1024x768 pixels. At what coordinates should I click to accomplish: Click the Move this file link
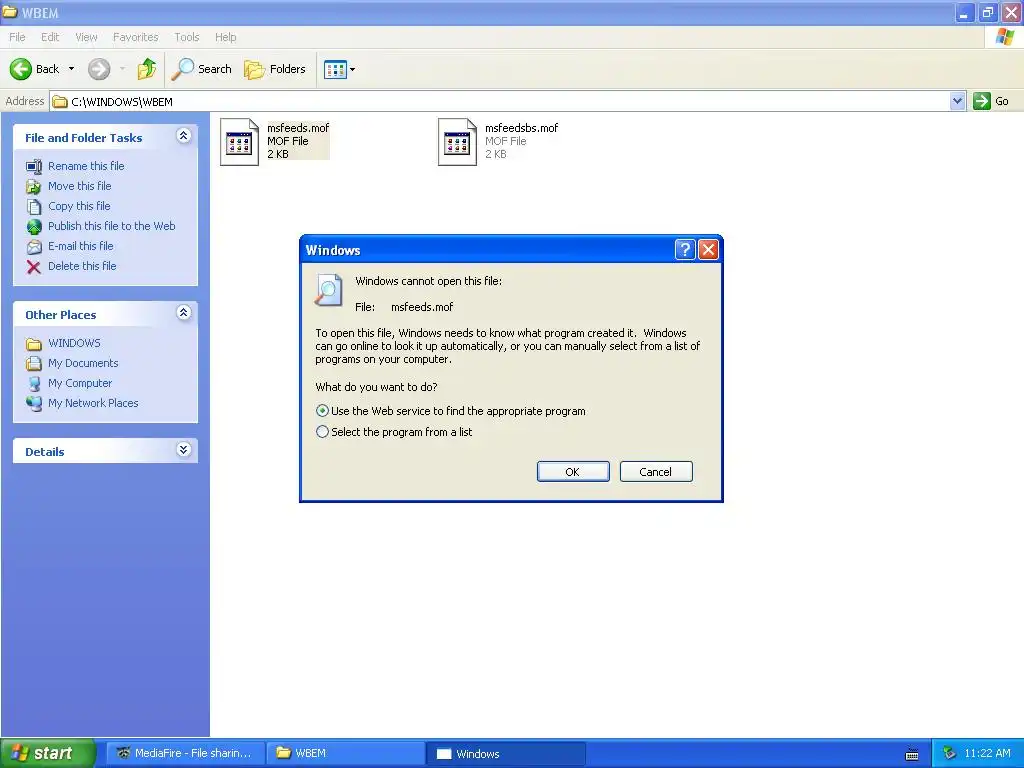coord(79,186)
